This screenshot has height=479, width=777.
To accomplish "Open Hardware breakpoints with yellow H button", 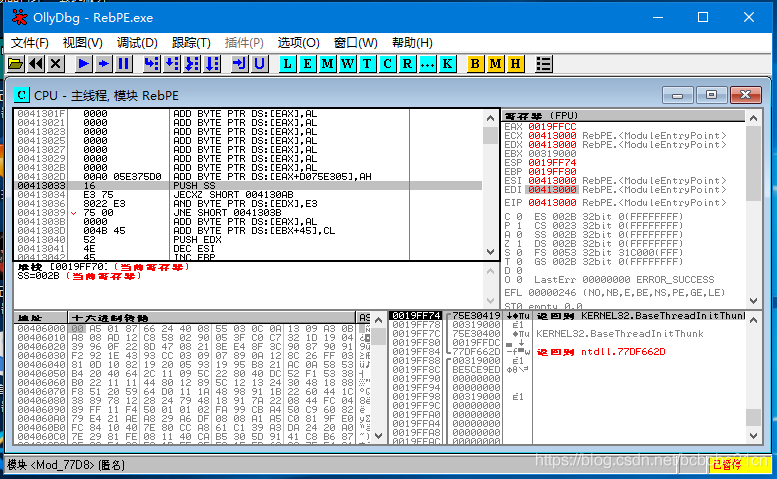I will pyautogui.click(x=515, y=63).
